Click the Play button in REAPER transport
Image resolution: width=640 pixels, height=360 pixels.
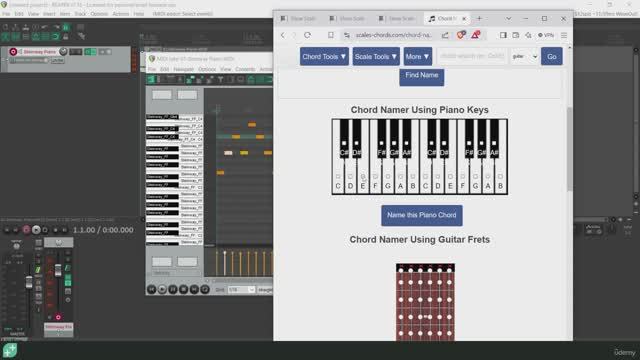36,230
